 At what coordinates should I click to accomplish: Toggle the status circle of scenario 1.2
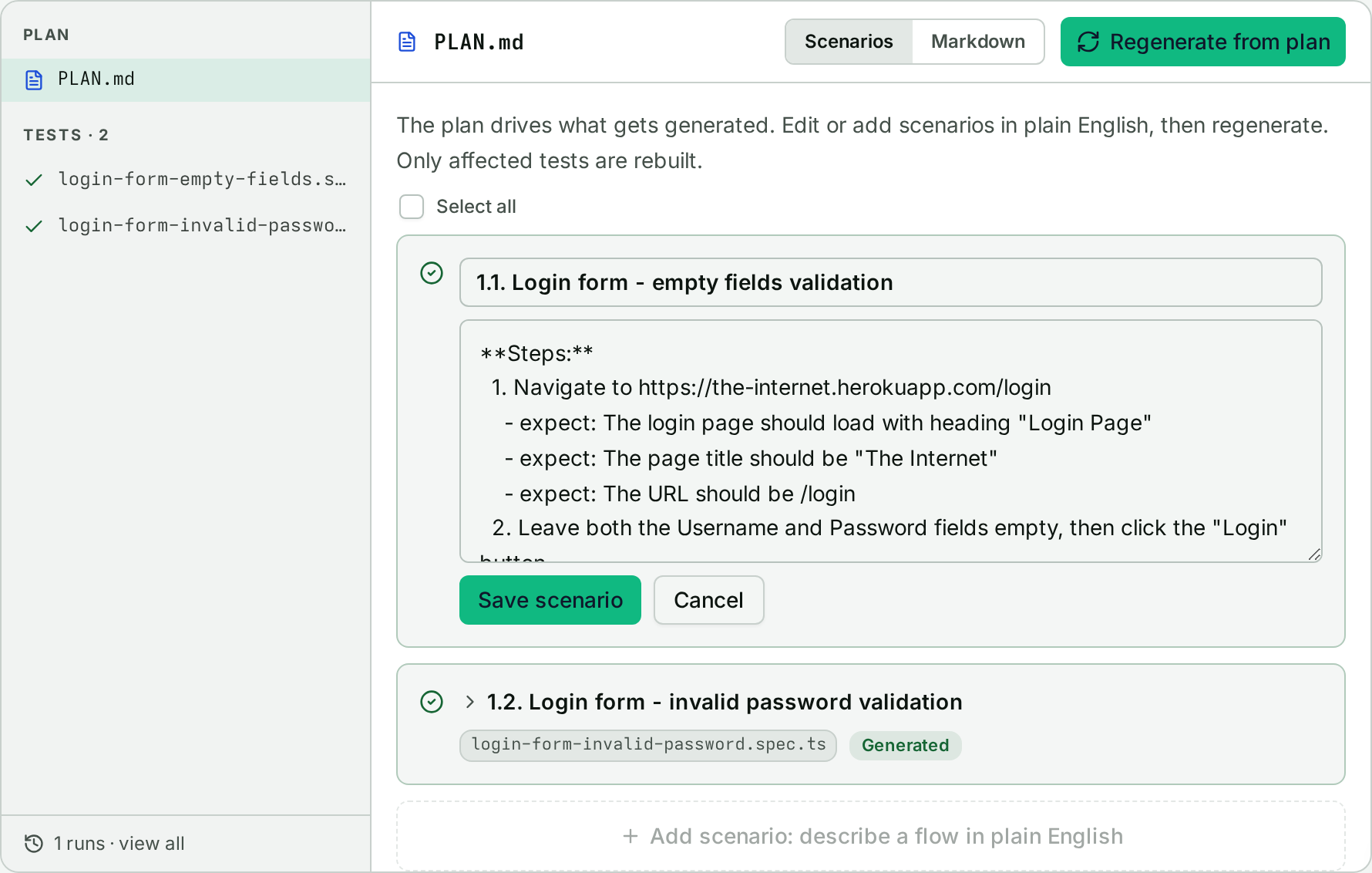pos(432,702)
